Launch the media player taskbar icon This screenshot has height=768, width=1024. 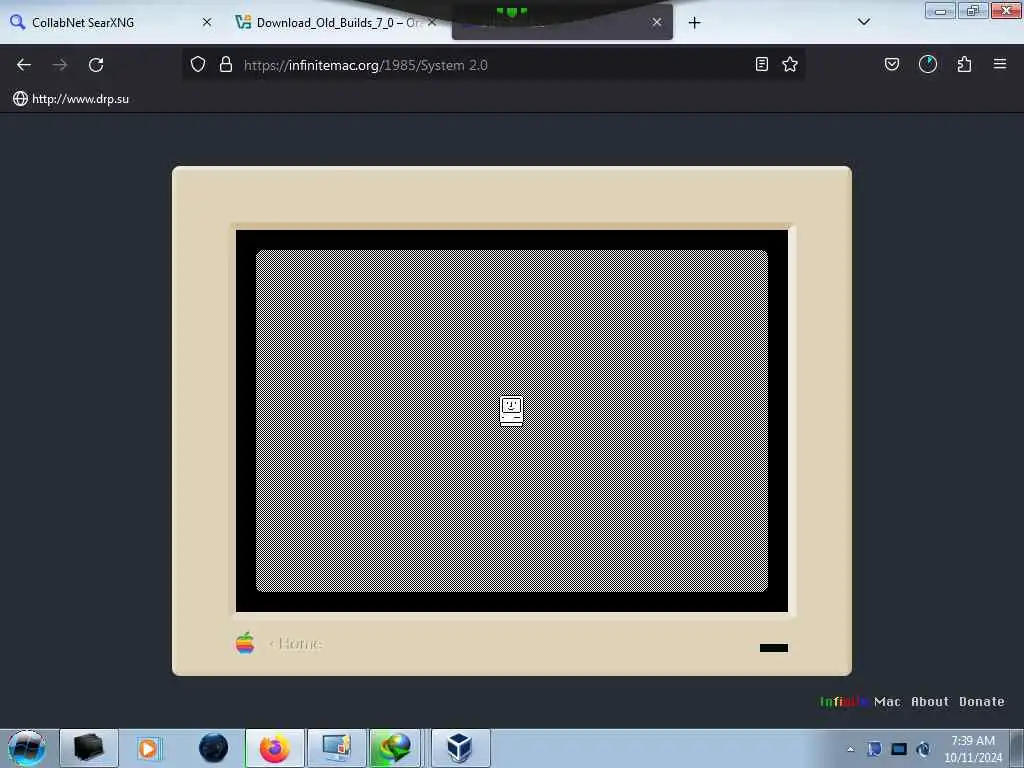(148, 748)
